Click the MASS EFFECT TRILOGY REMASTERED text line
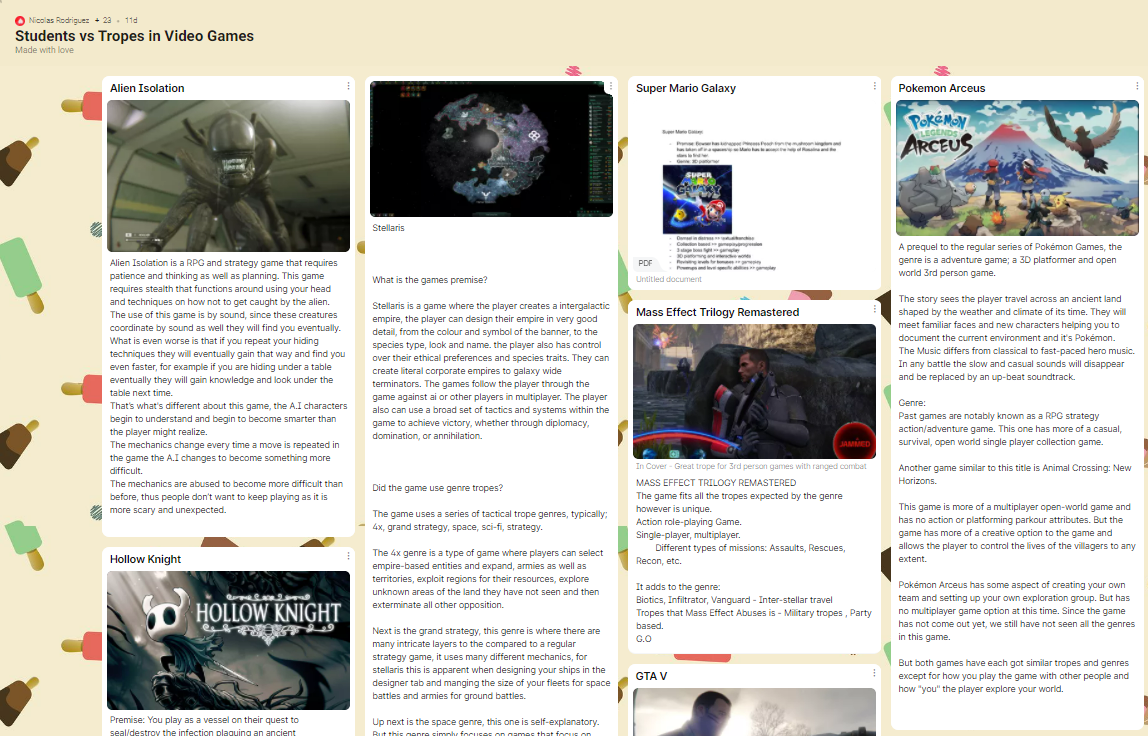 tap(716, 483)
